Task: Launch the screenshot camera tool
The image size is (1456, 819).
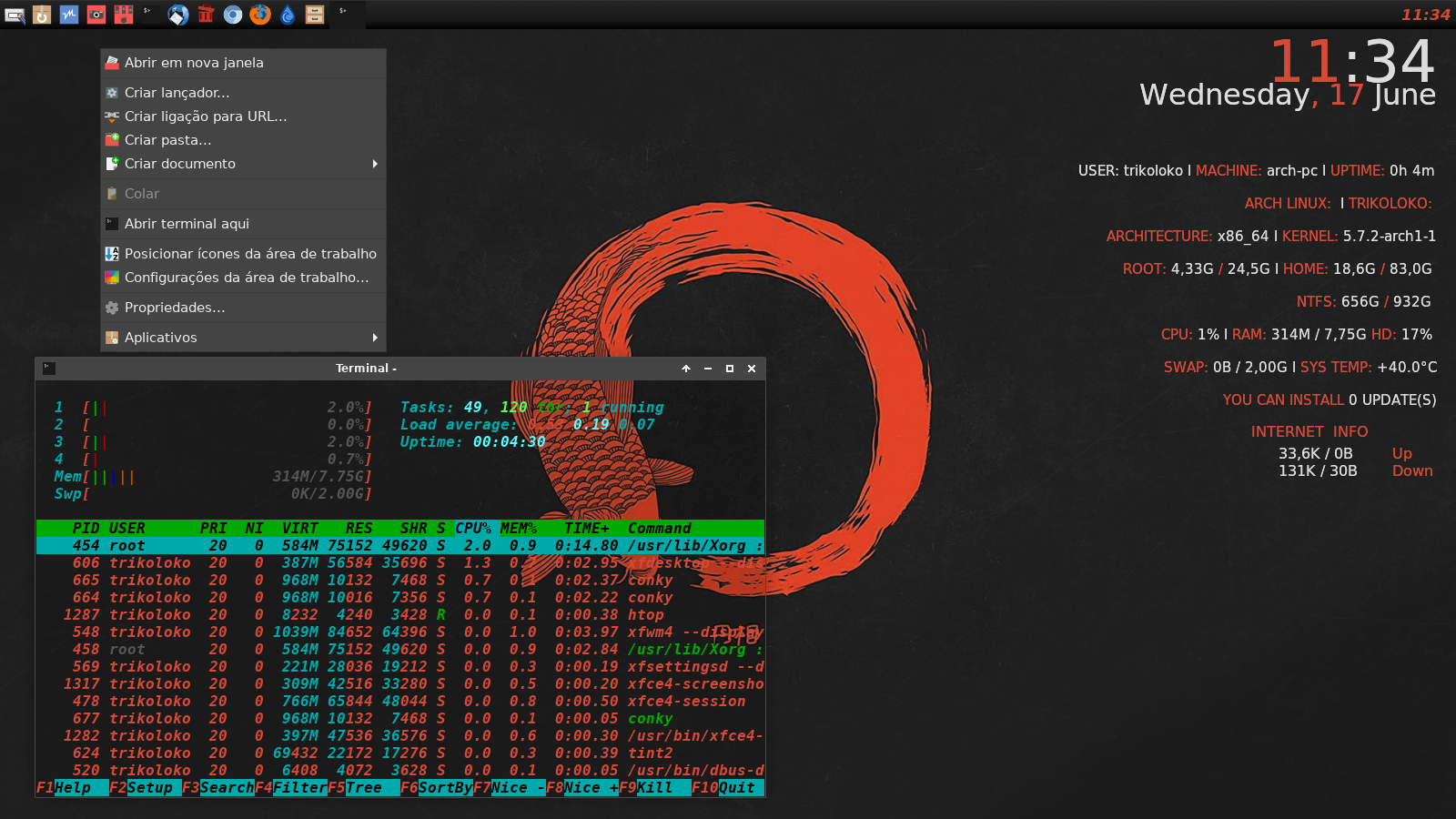Action: [96, 15]
